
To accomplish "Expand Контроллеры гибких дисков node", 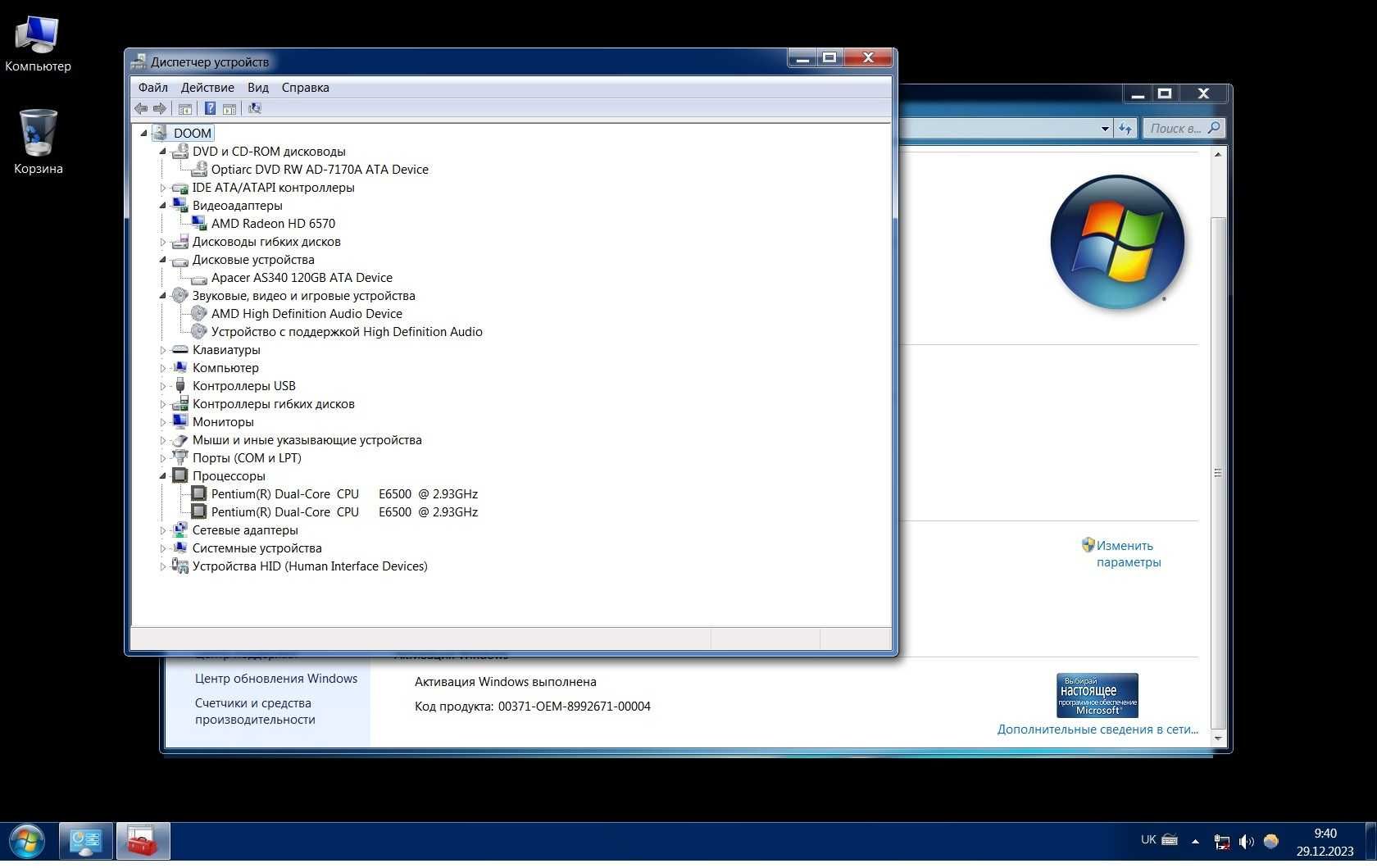I will click(162, 403).
